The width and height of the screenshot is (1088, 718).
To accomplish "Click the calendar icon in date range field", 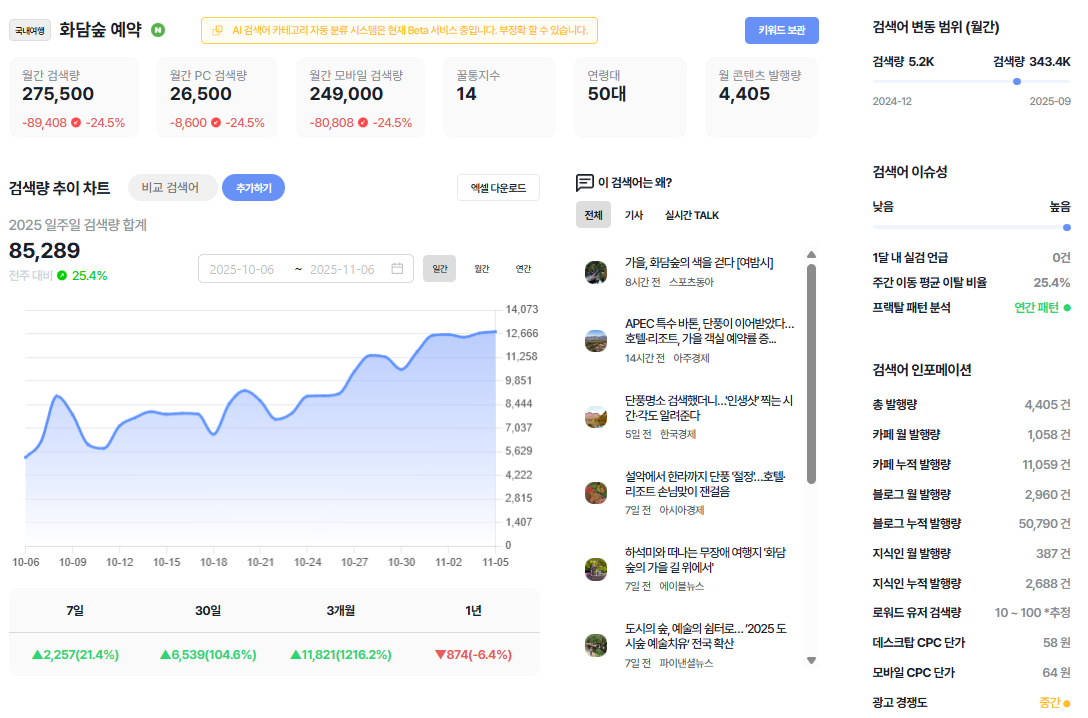I will [x=397, y=268].
